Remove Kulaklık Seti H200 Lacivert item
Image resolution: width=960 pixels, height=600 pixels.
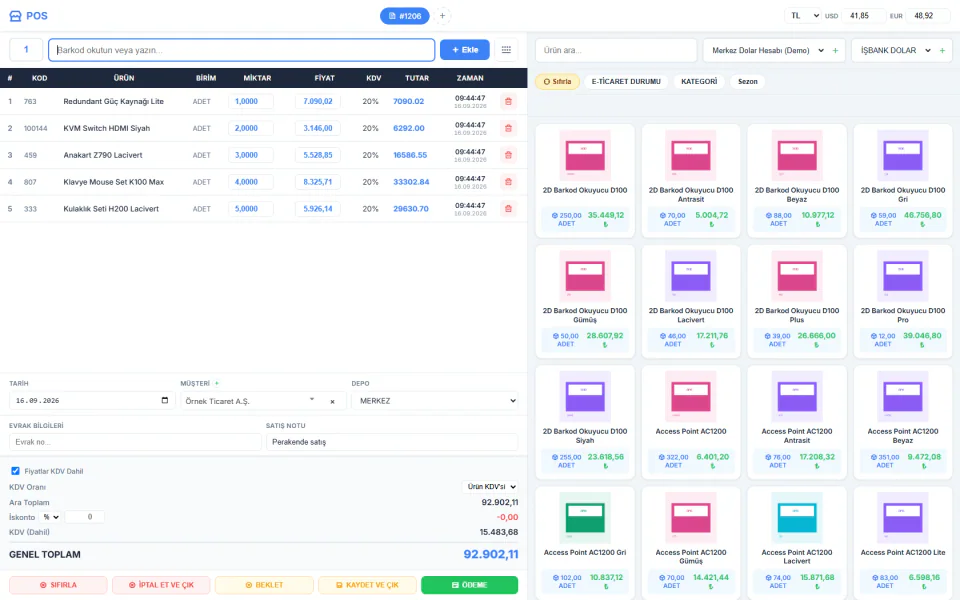[508, 209]
